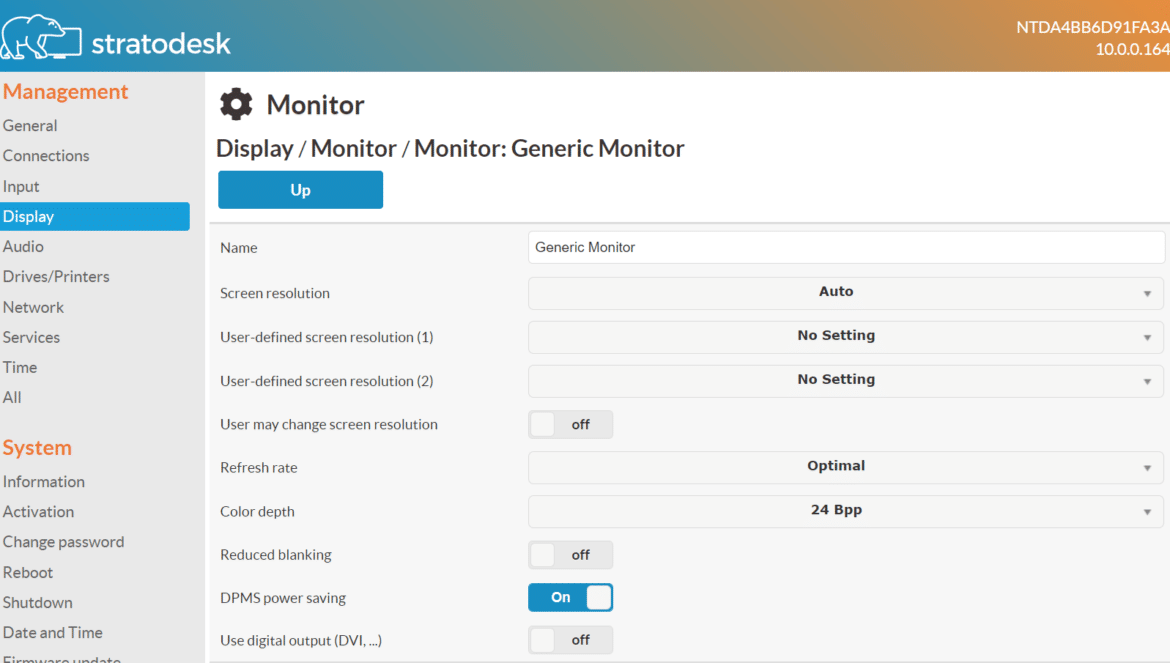Viewport: 1170px width, 663px height.
Task: Click the Color depth label
Action: 257,512
